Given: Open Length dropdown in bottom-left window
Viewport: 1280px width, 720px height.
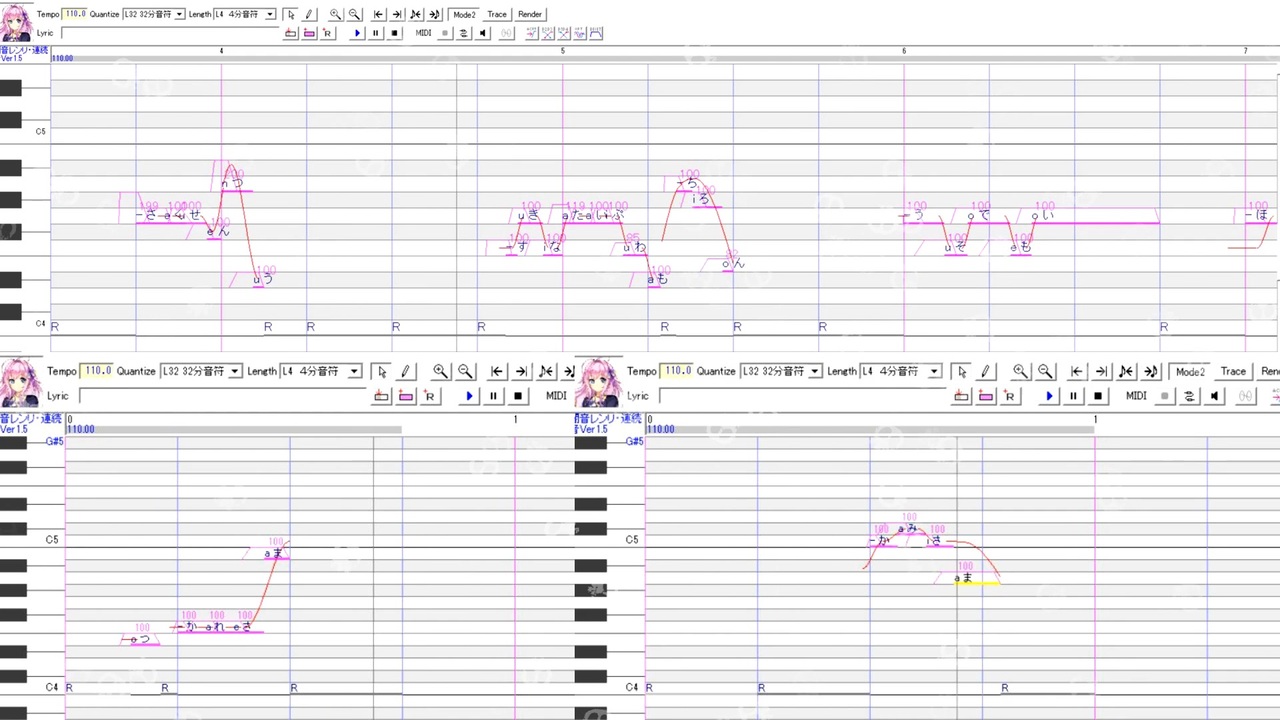Looking at the screenshot, I should pyautogui.click(x=320, y=371).
